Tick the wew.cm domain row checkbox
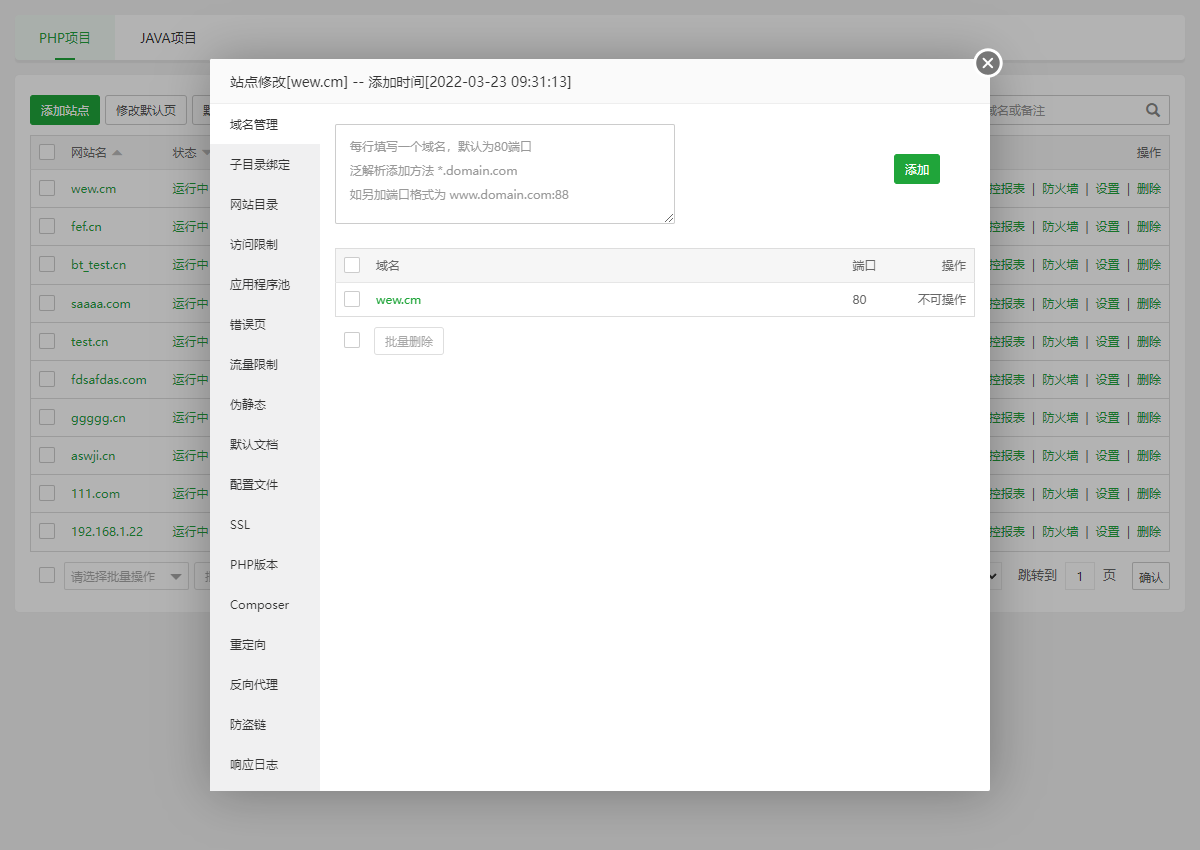Screen dimensions: 1200x850 [352, 299]
